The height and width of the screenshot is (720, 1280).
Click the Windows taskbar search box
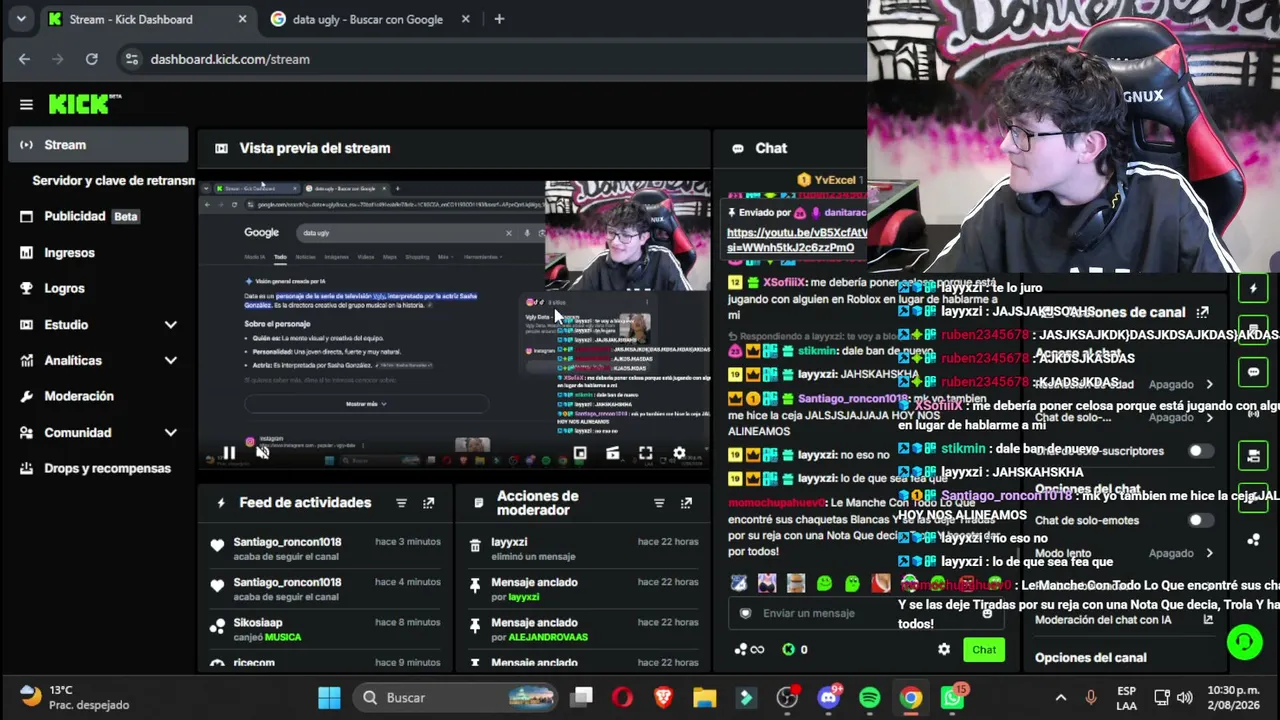[x=456, y=697]
